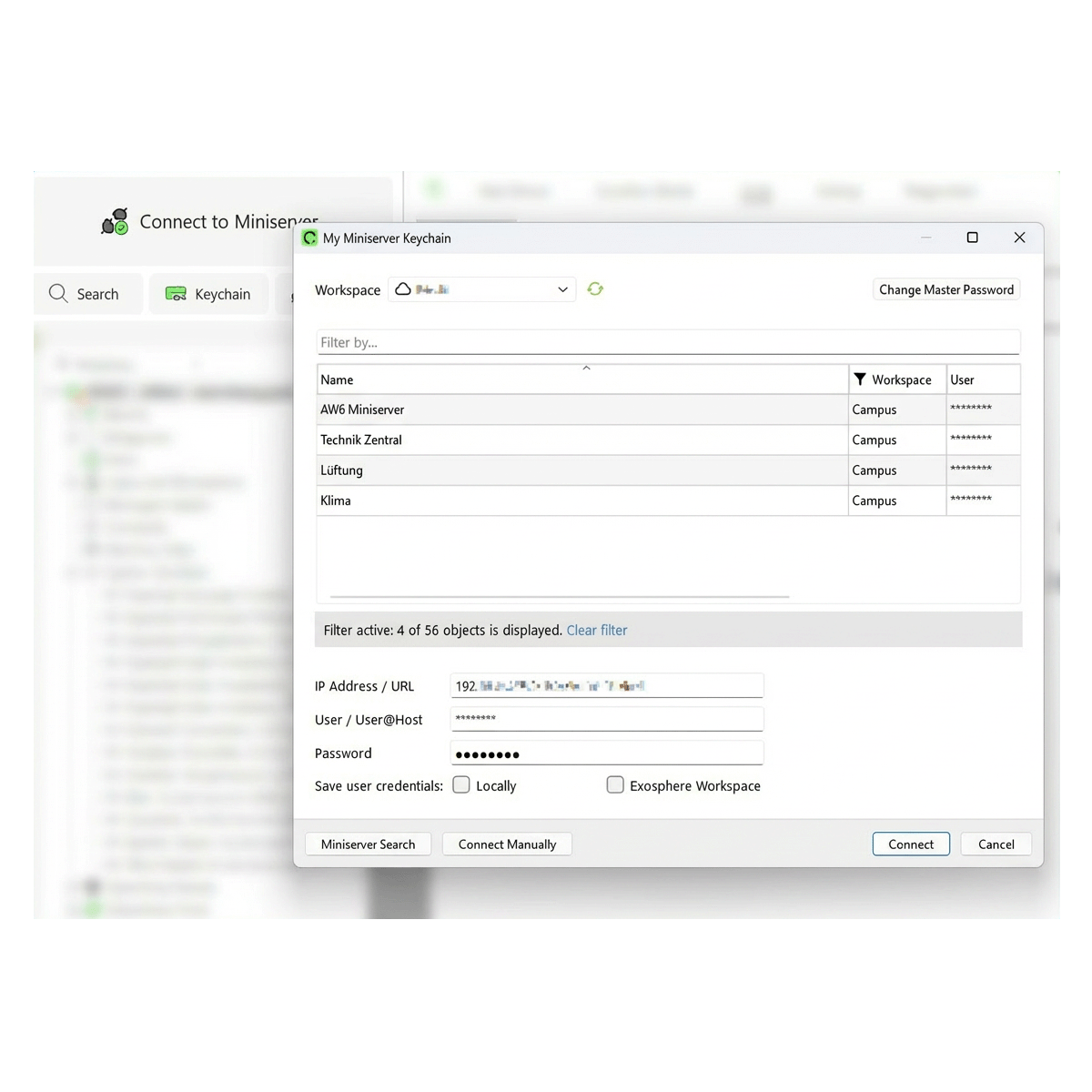Click the Clear filter link
Image resolution: width=1092 pixels, height=1092 pixels.
(597, 630)
